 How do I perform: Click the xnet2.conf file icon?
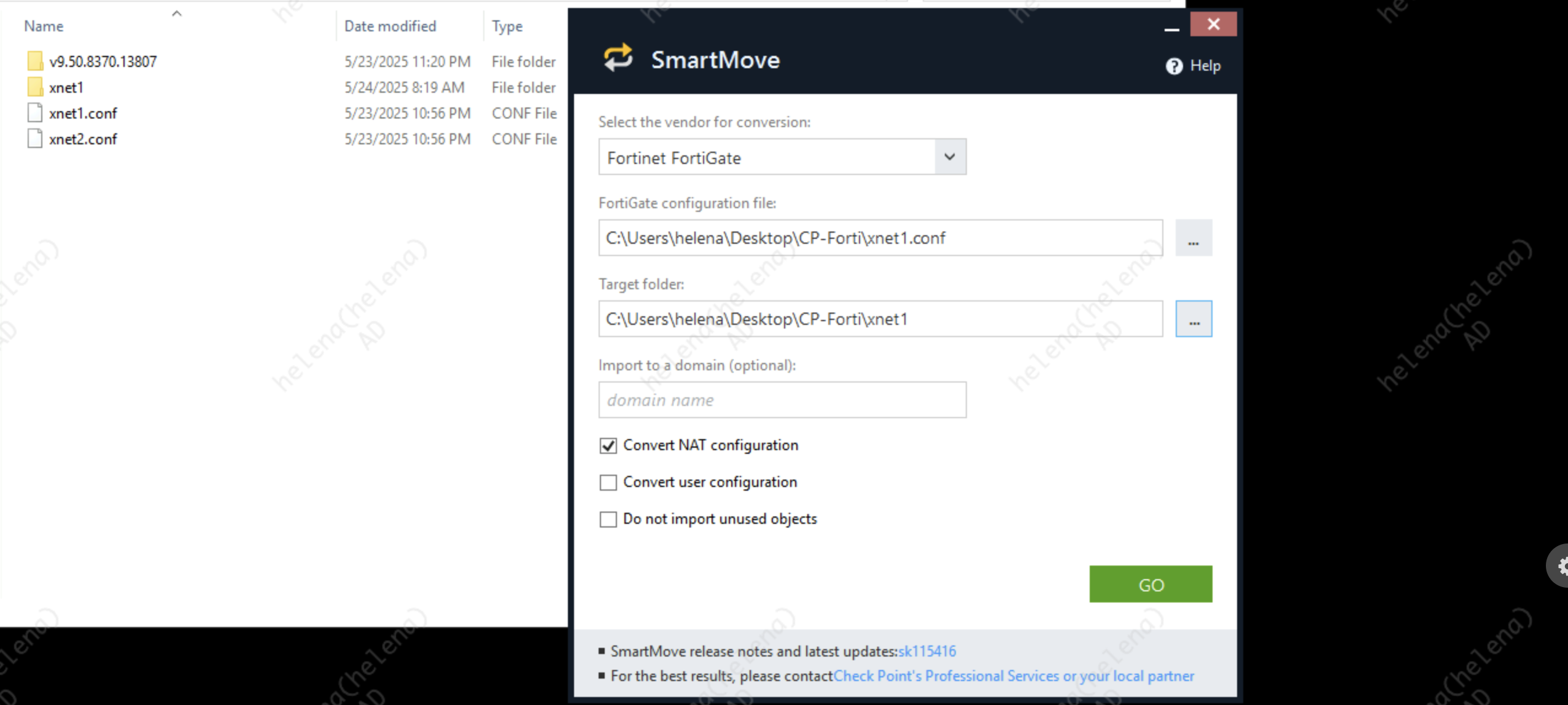[35, 139]
